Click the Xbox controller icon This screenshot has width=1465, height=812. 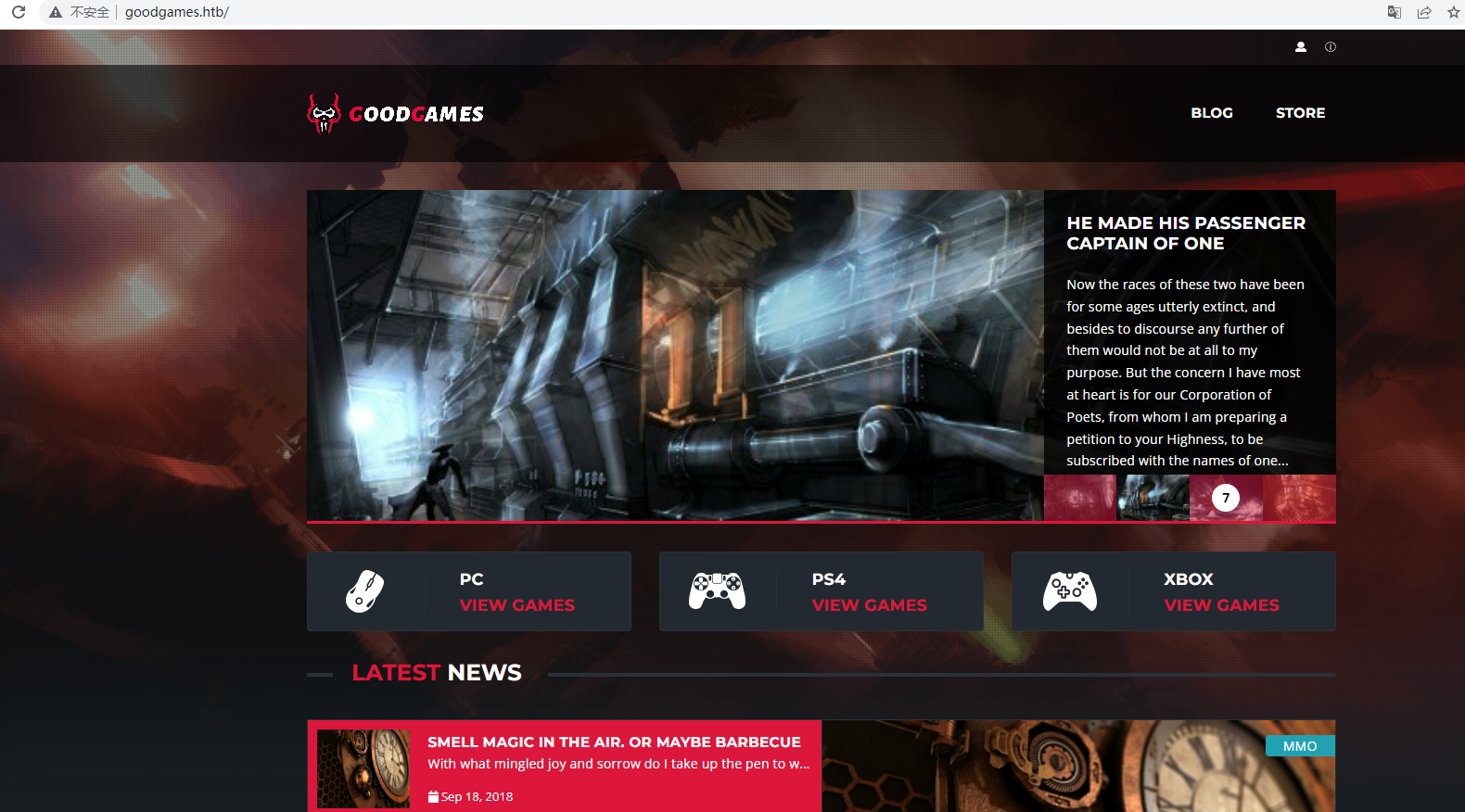pyautogui.click(x=1070, y=590)
